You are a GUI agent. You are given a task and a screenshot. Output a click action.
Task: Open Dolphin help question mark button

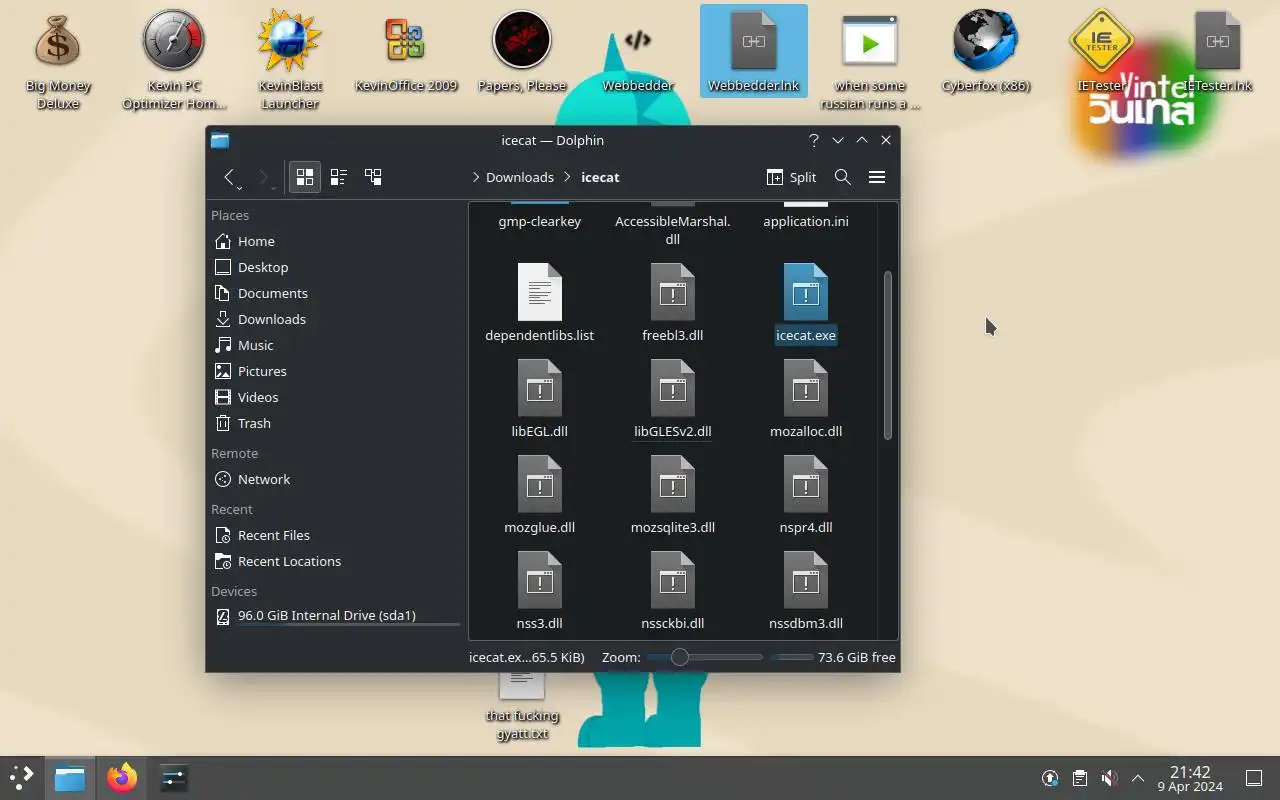pyautogui.click(x=814, y=141)
